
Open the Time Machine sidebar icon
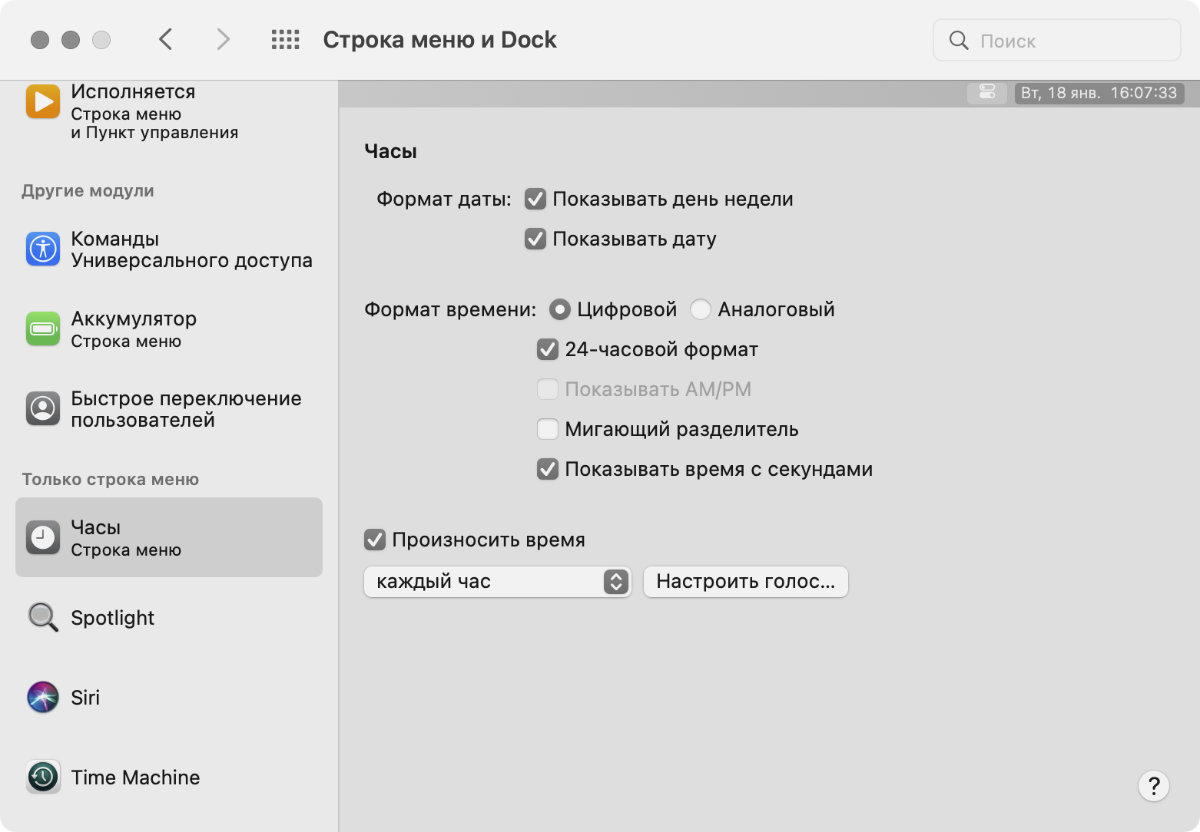[43, 777]
